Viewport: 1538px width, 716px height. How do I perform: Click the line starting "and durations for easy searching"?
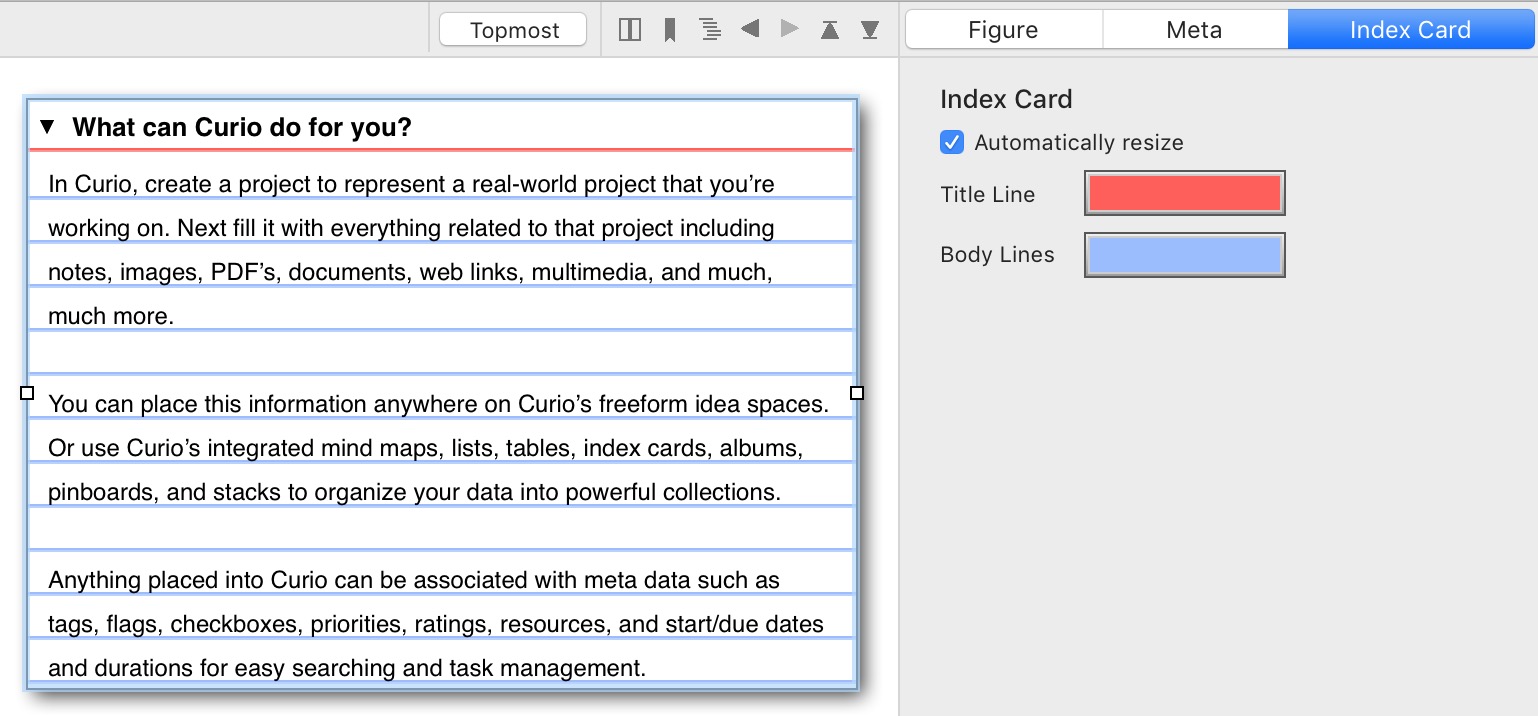click(x=347, y=668)
